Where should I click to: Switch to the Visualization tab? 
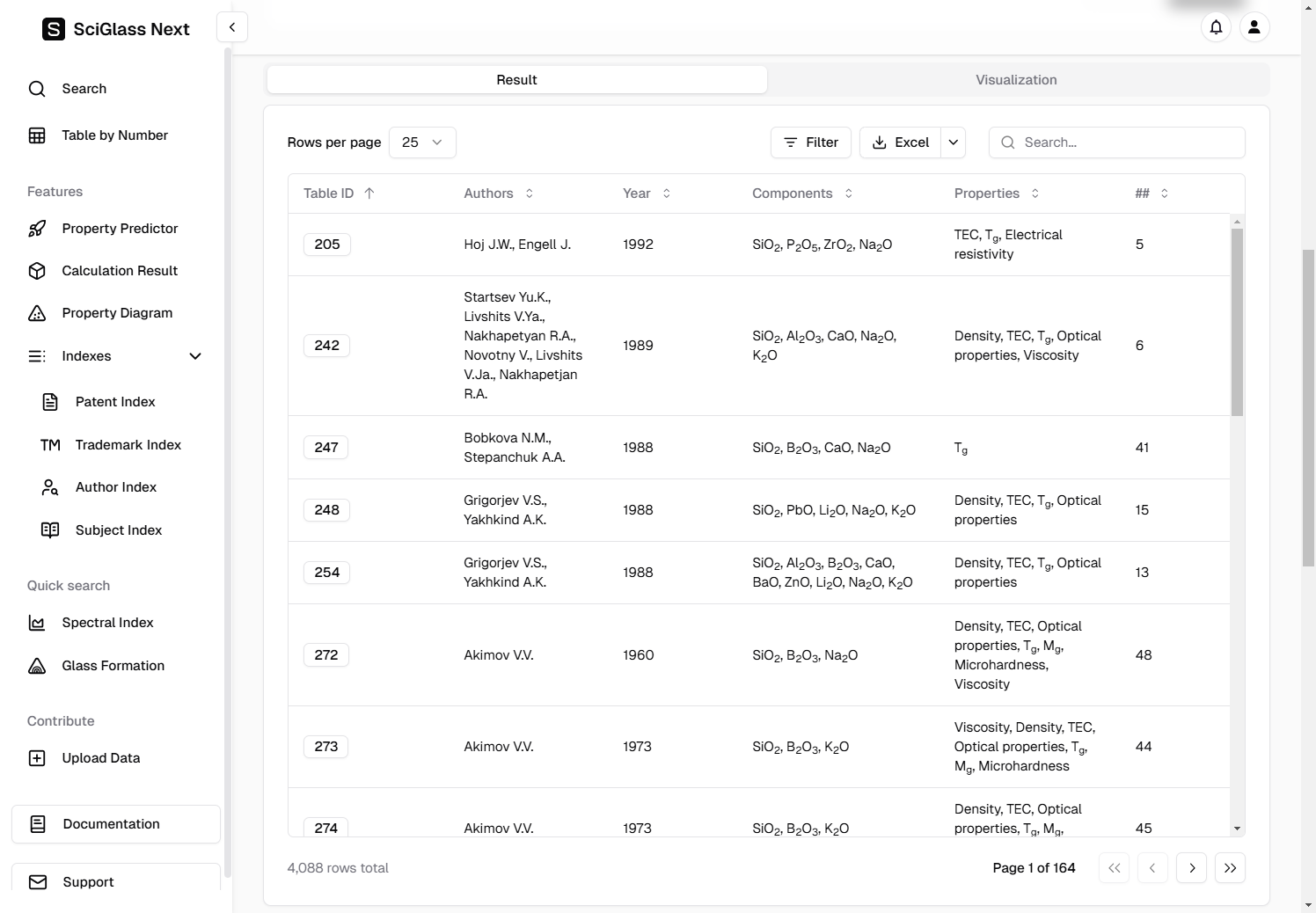(x=1016, y=80)
